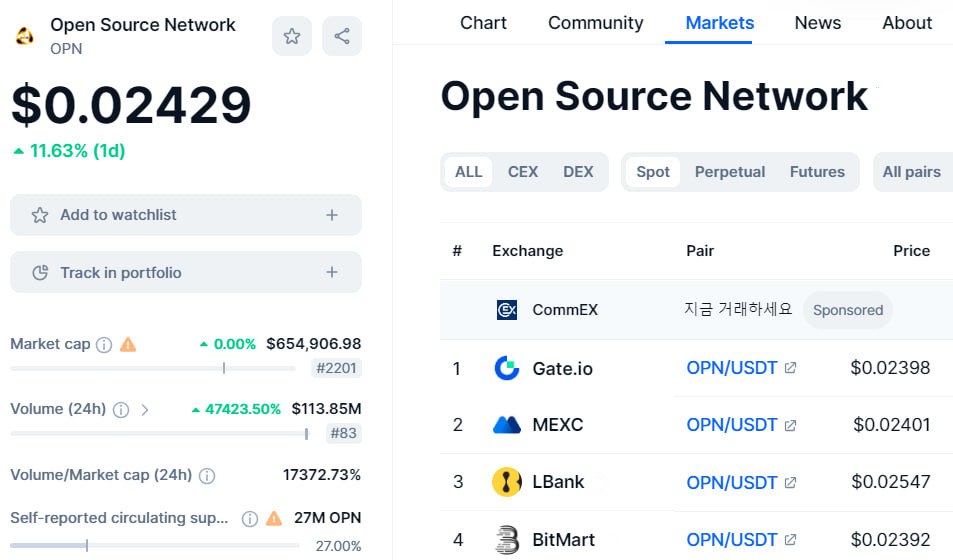Open the All pairs dropdown
Viewport: 953px width, 560px height.
pyautogui.click(x=913, y=172)
